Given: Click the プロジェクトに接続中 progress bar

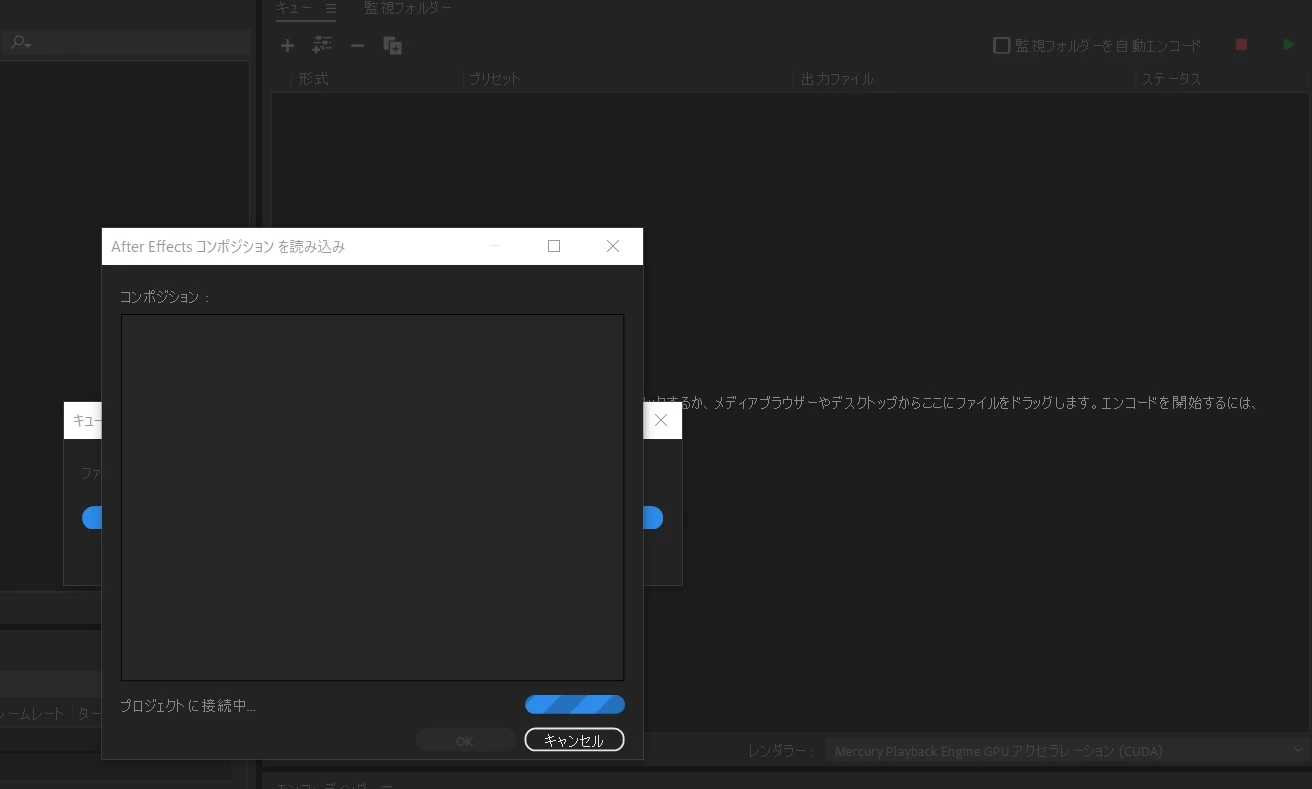Looking at the screenshot, I should coord(575,705).
